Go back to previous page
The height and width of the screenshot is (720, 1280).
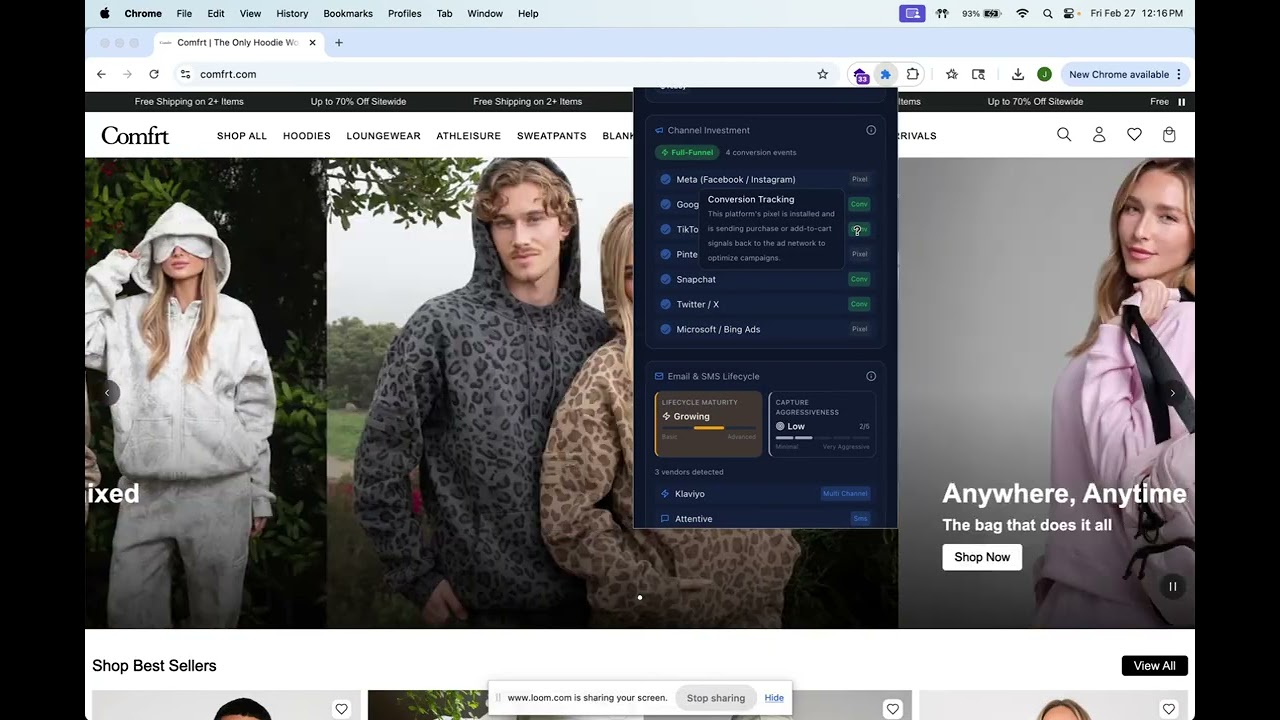101,74
